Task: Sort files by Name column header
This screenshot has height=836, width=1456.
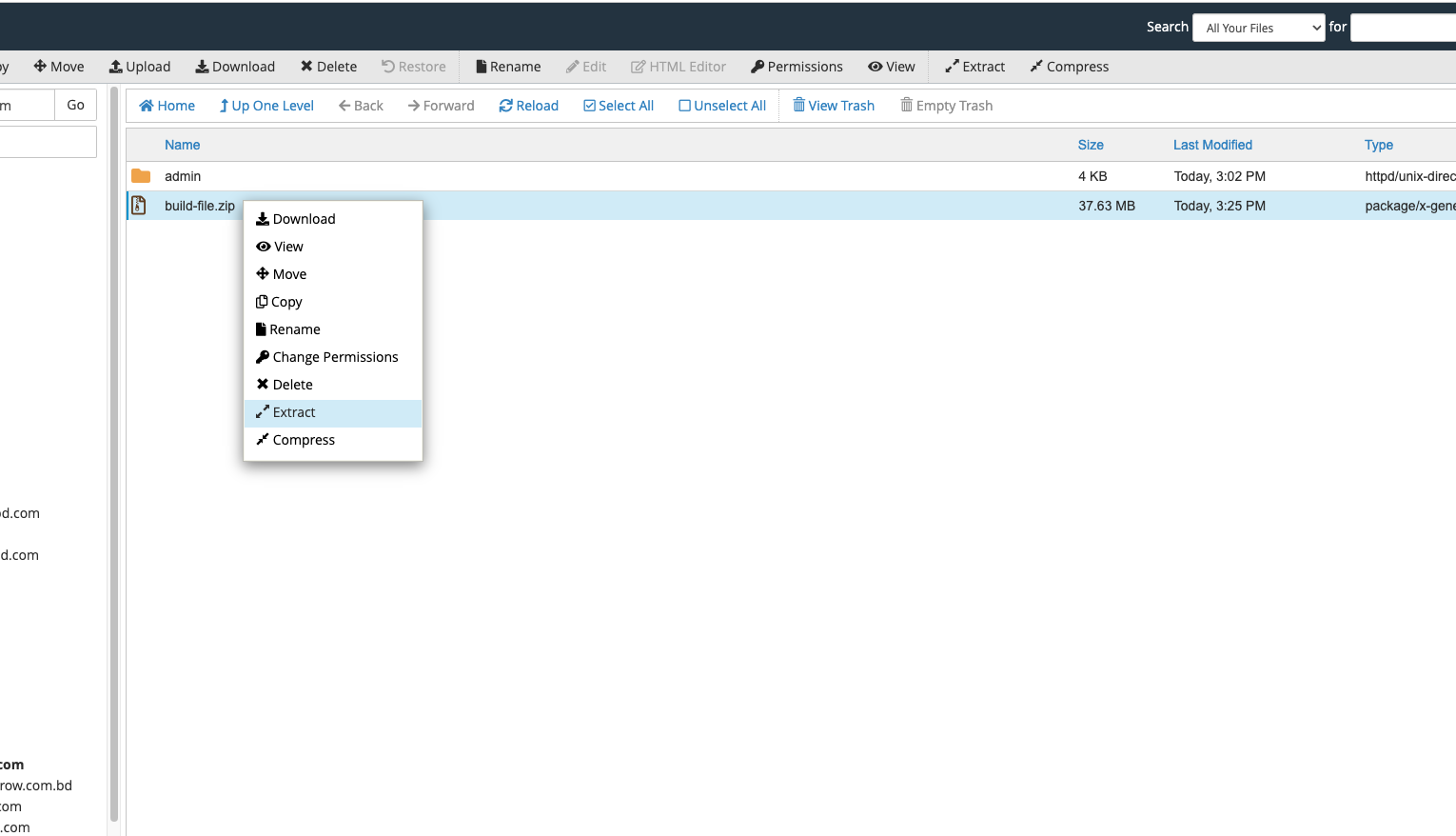Action: [x=182, y=145]
